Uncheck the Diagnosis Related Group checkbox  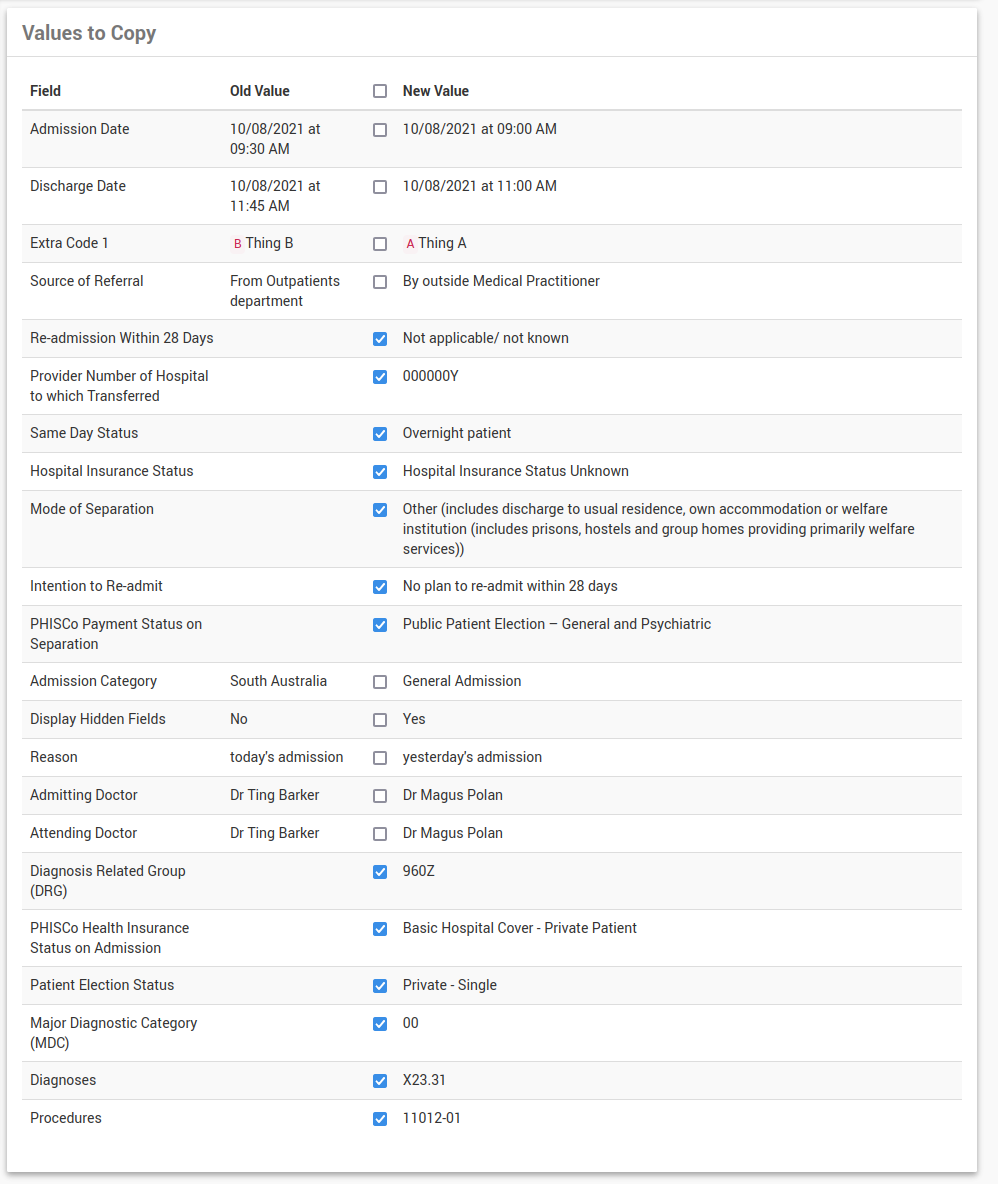pyautogui.click(x=380, y=872)
